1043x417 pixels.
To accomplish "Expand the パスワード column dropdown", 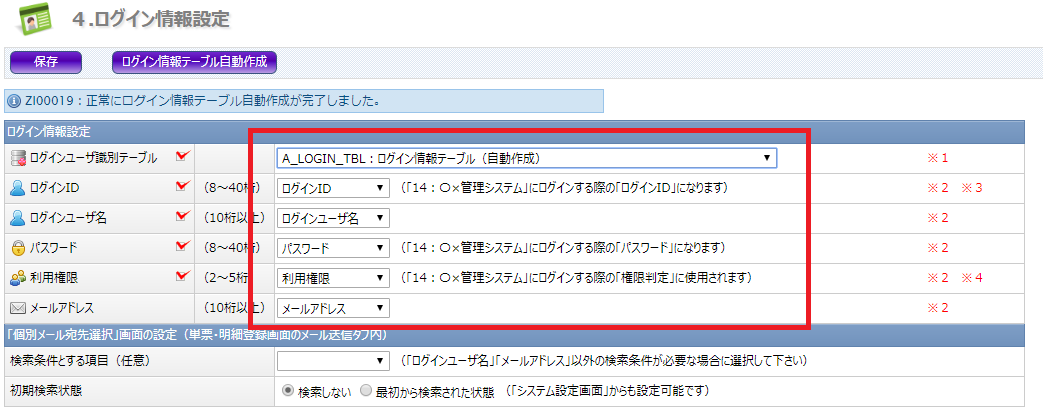I will coord(333,248).
